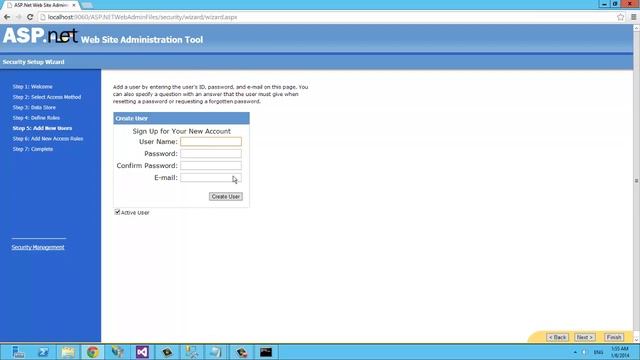
Task: Select Step 3: Data Store
Action: (x=34, y=107)
